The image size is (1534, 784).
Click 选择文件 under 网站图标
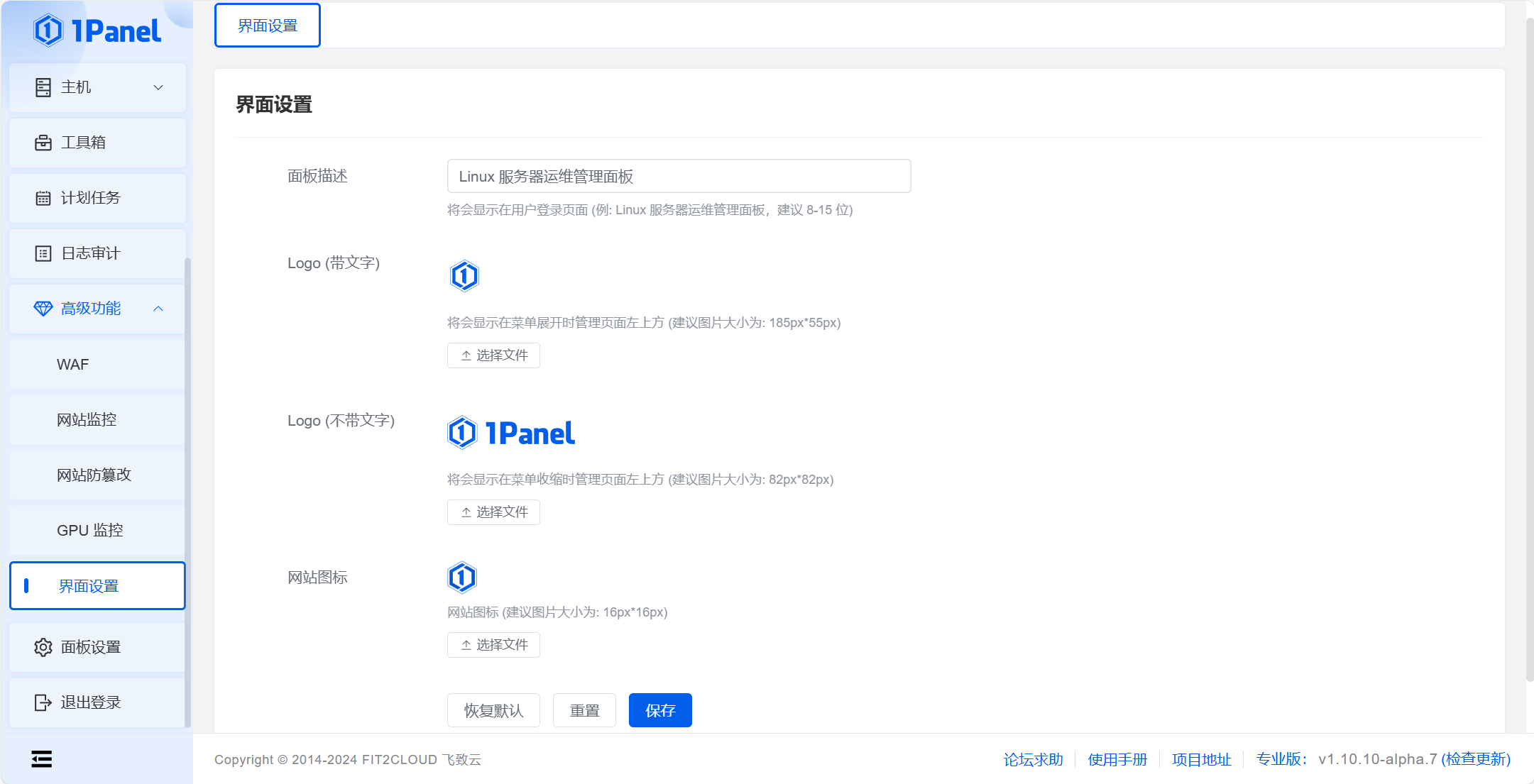point(493,645)
